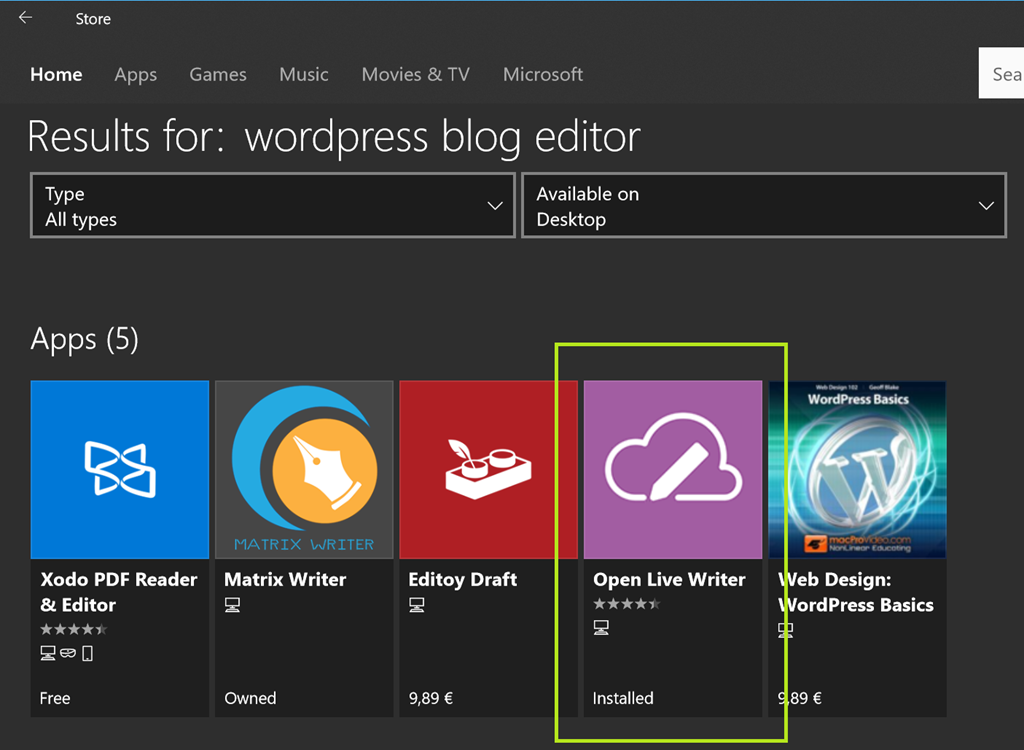Image resolution: width=1024 pixels, height=750 pixels.
Task: Open the Editoy Draft red tile icon
Action: (488, 469)
